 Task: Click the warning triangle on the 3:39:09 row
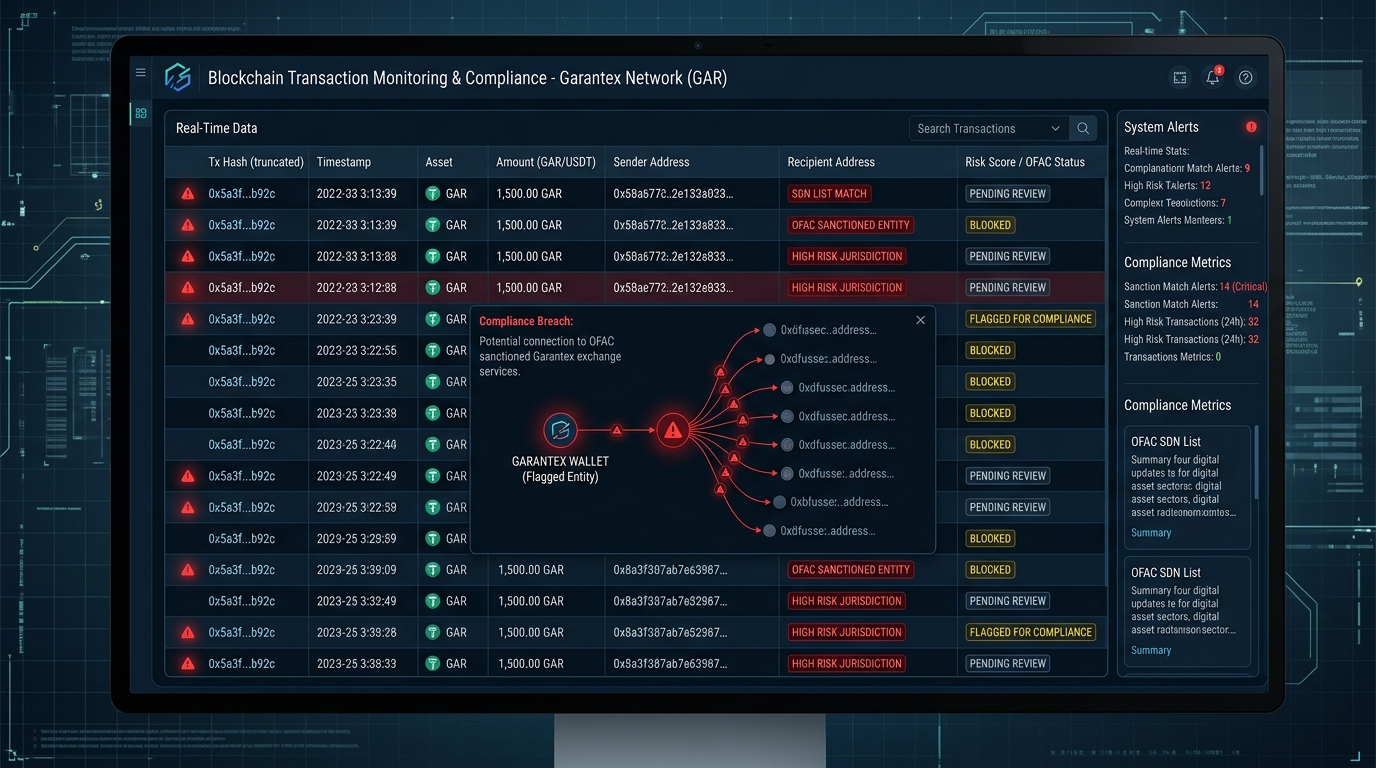click(x=187, y=570)
